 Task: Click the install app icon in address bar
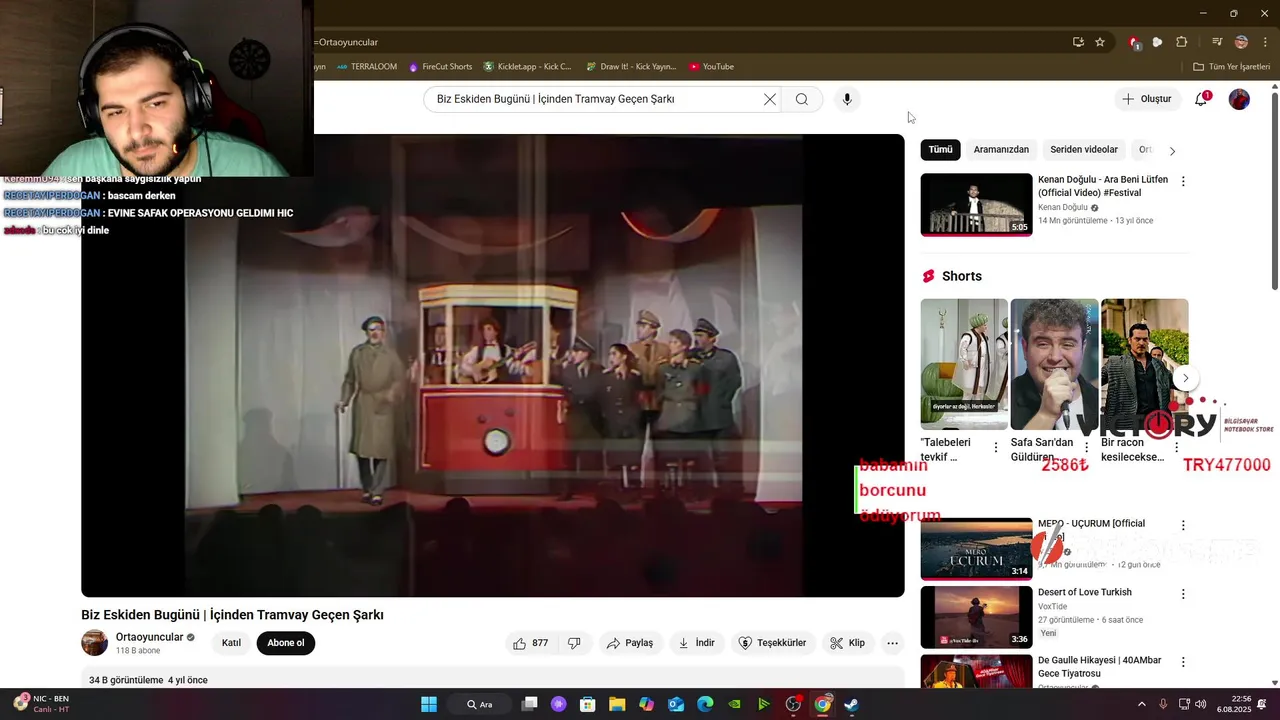point(1078,42)
